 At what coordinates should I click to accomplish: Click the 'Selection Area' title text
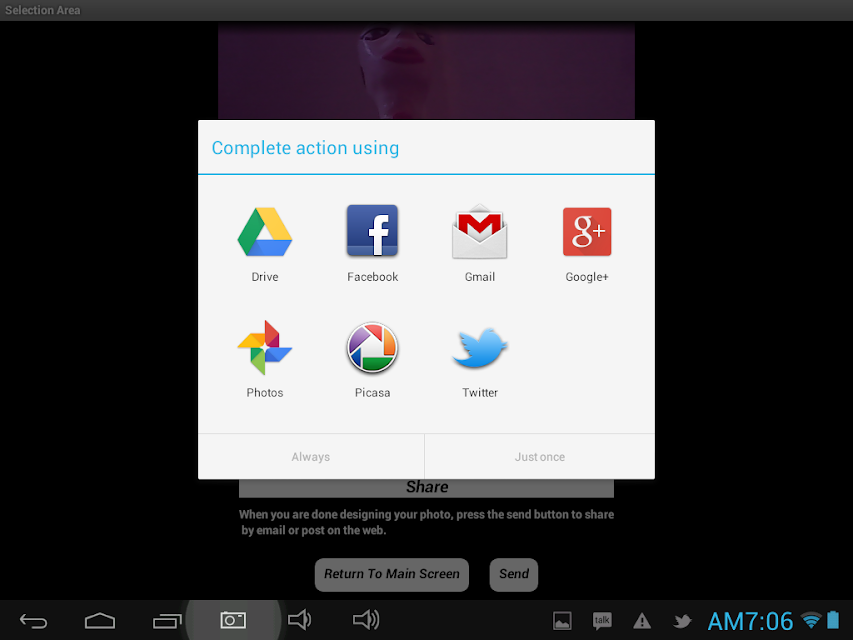click(42, 10)
